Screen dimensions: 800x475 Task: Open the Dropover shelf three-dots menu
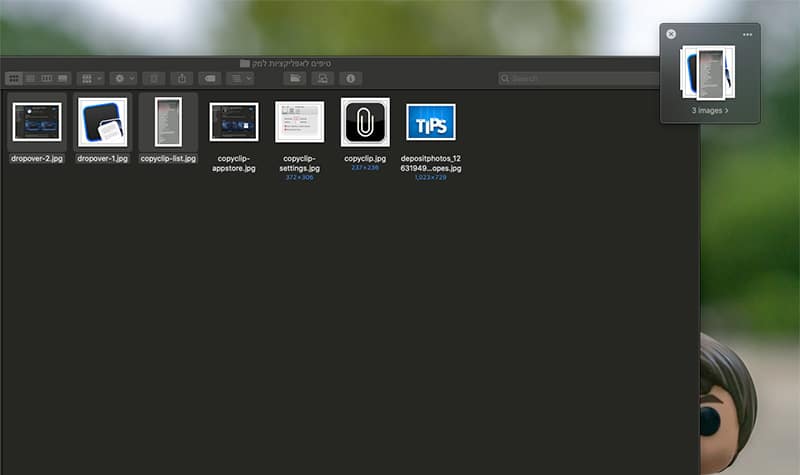tap(747, 34)
